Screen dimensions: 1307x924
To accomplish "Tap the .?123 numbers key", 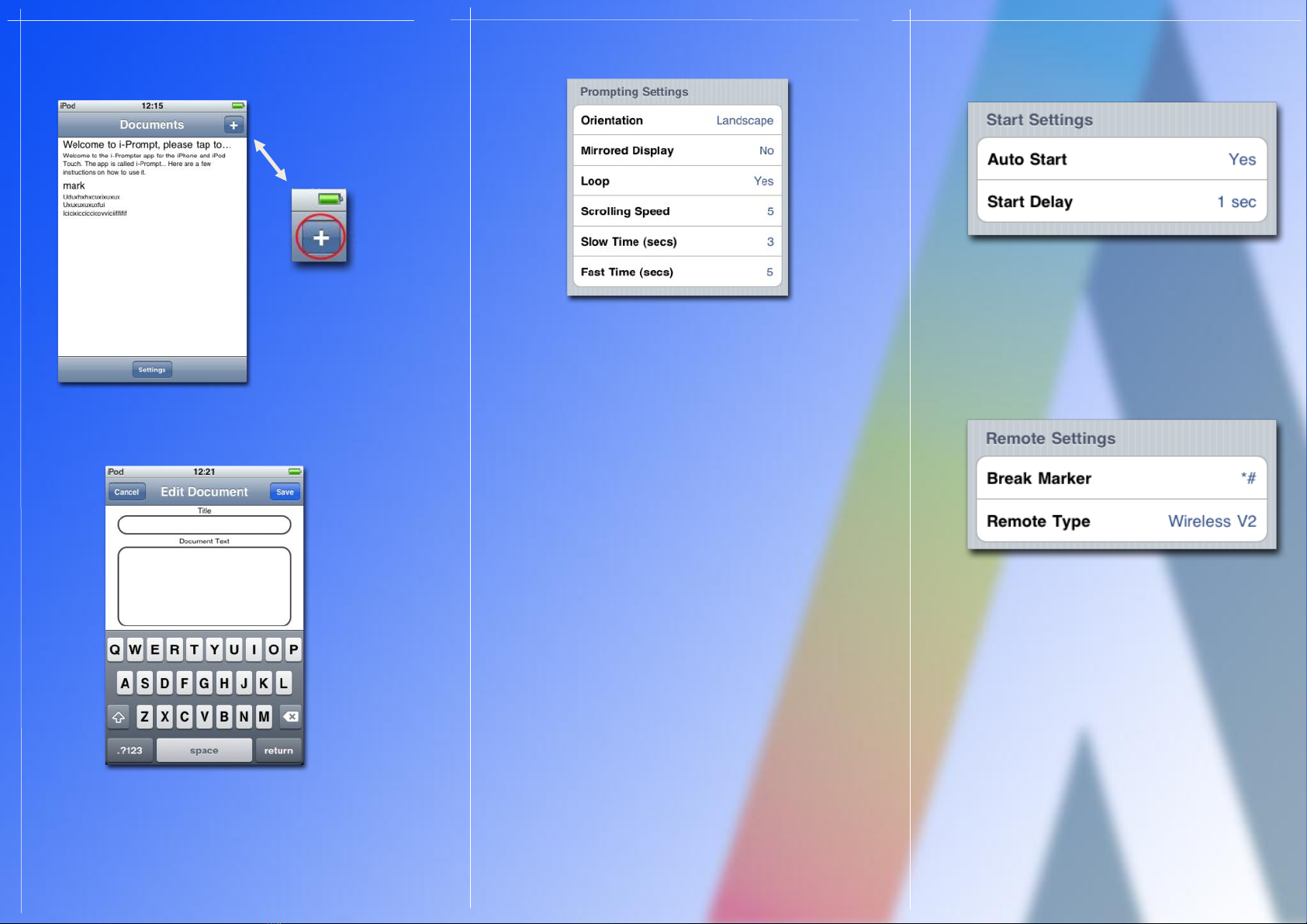I will click(130, 750).
